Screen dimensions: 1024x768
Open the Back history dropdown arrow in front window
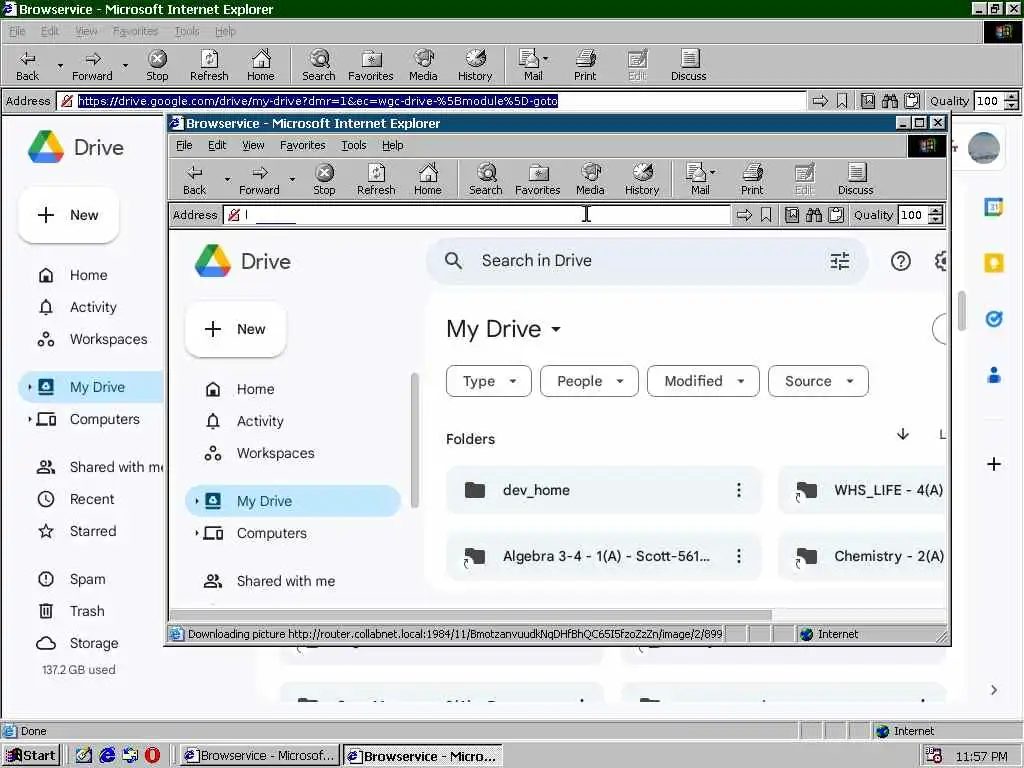(227, 179)
